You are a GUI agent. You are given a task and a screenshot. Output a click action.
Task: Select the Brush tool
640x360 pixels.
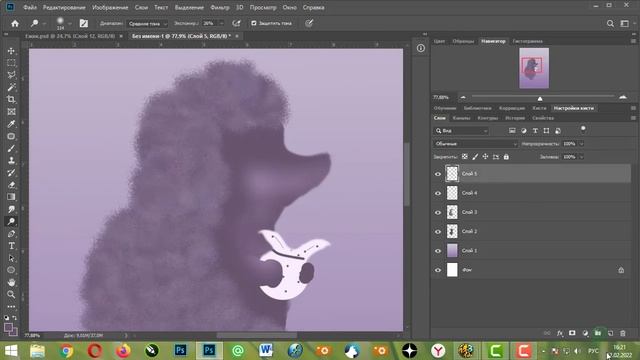(11, 149)
